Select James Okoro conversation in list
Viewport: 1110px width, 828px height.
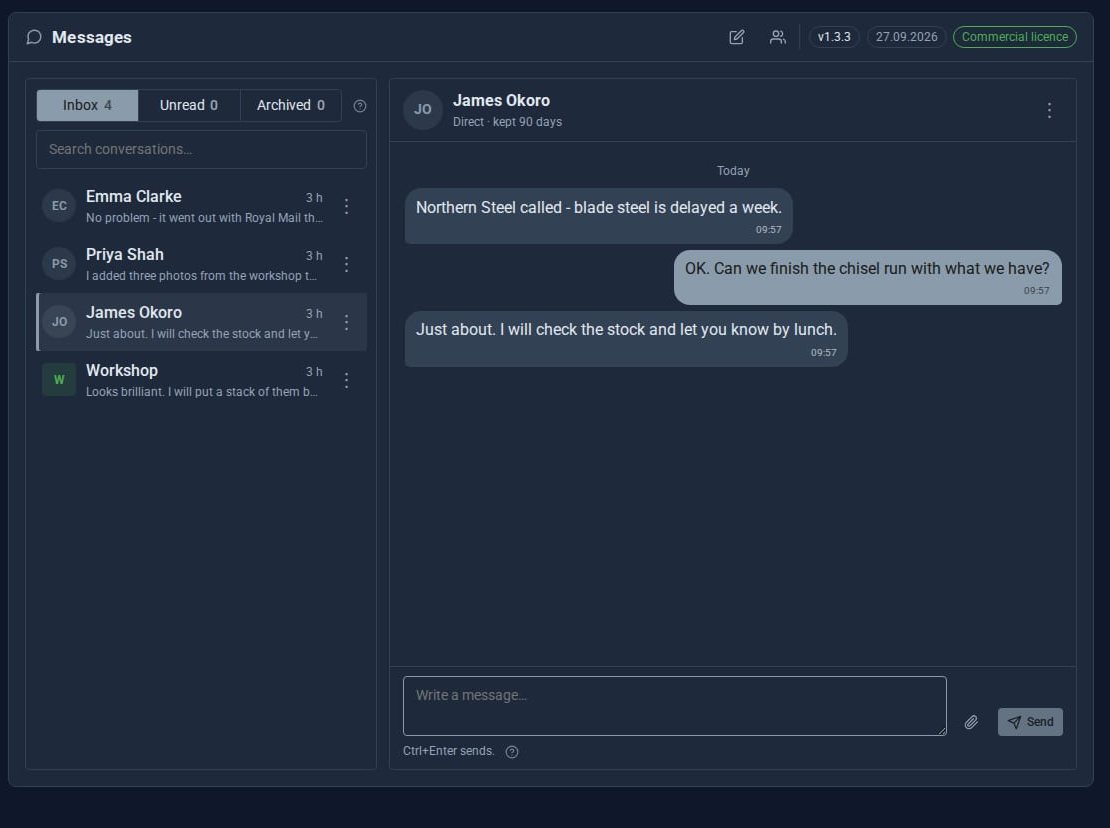[x=201, y=322]
